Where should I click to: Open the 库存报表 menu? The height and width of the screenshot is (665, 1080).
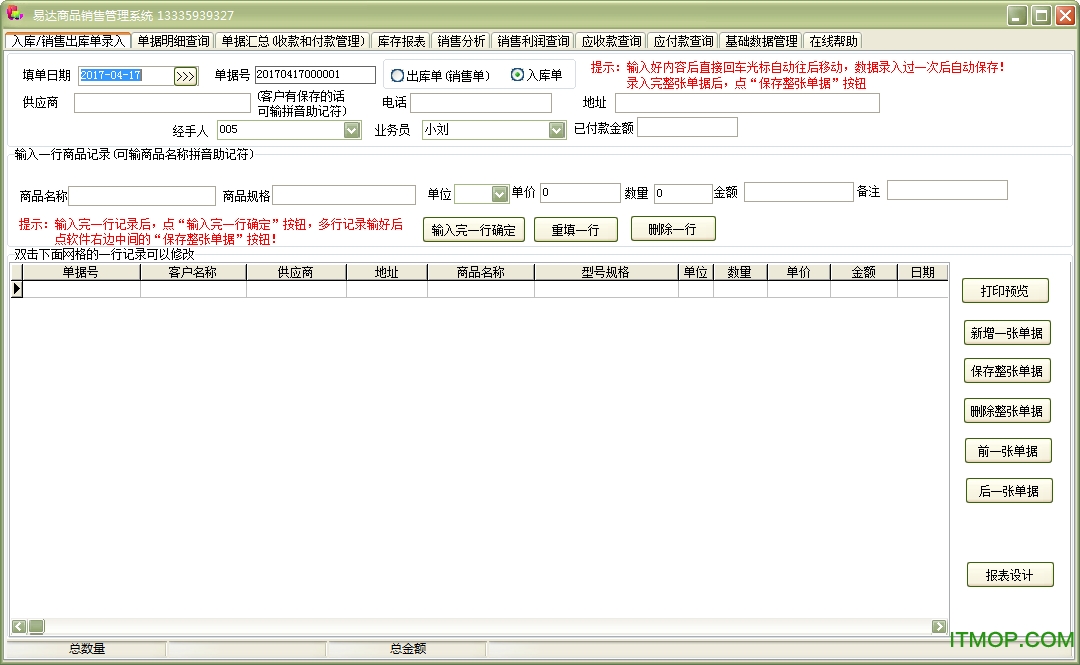click(402, 41)
